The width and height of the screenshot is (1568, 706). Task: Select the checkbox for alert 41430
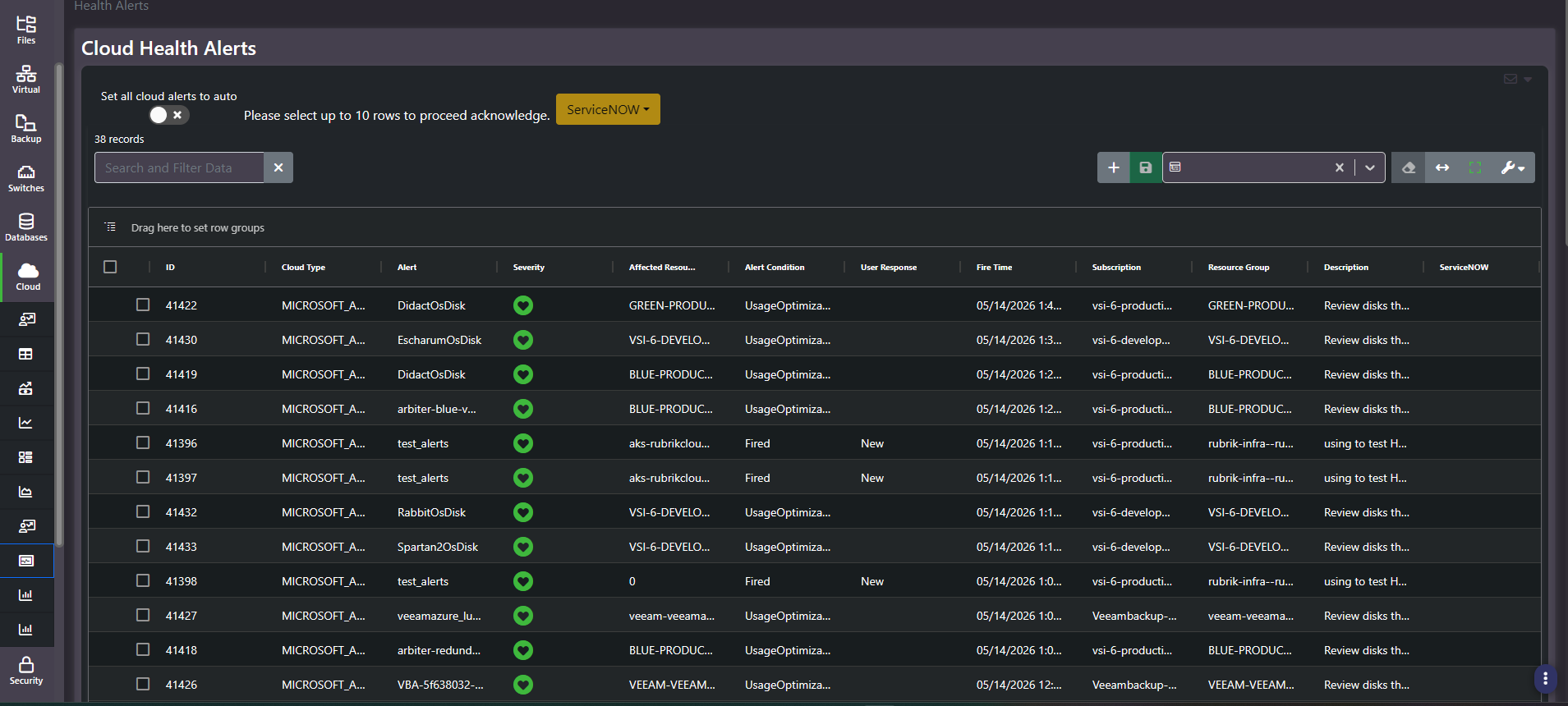tap(143, 339)
